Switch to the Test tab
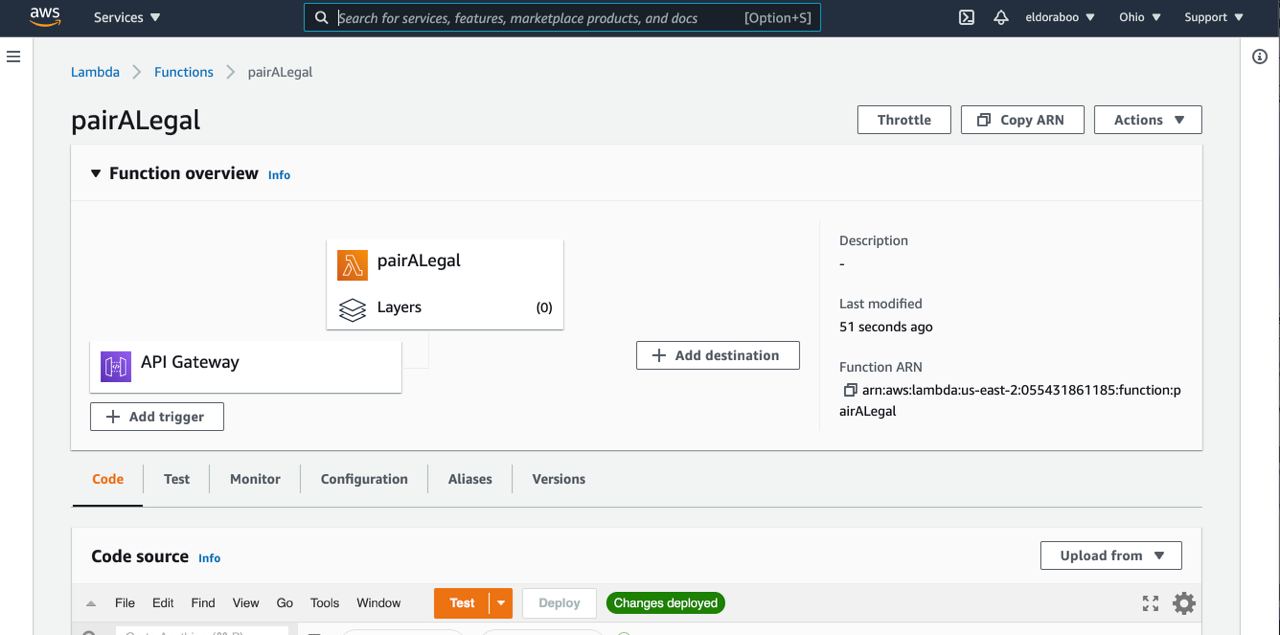The height and width of the screenshot is (635, 1280). pyautogui.click(x=177, y=479)
